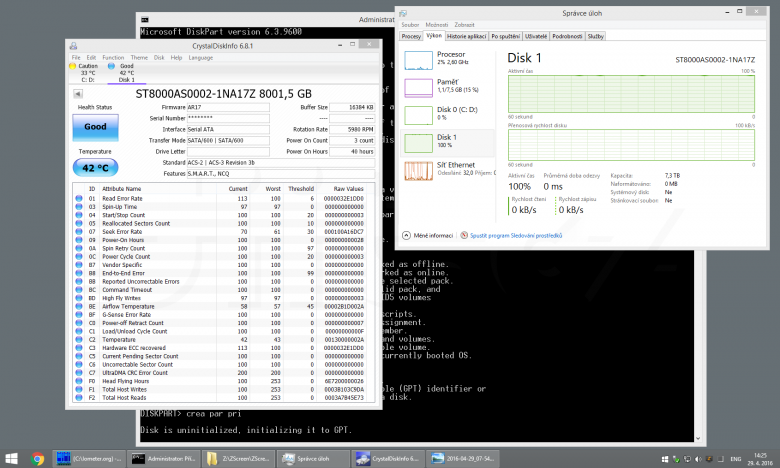Collapse with Méně informací button

428,235
